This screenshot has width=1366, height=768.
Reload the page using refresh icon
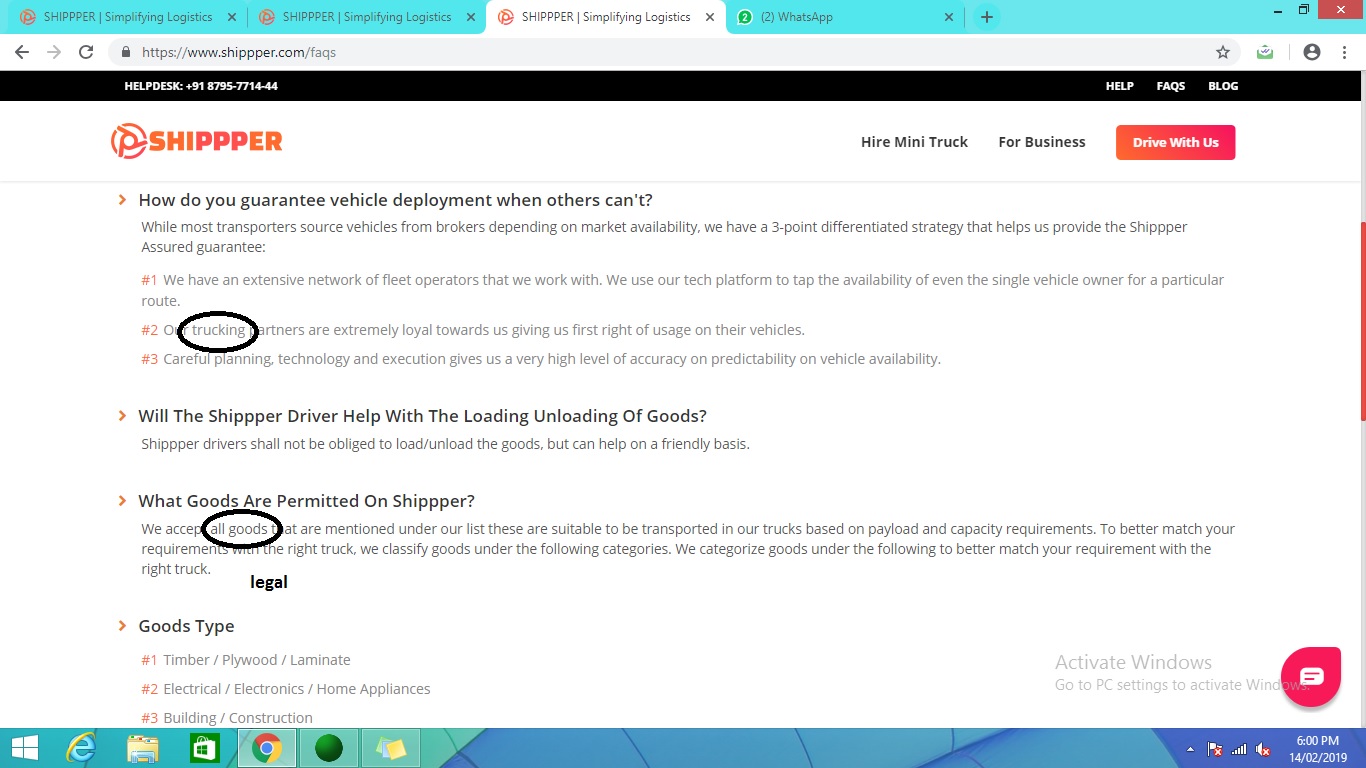tap(86, 52)
